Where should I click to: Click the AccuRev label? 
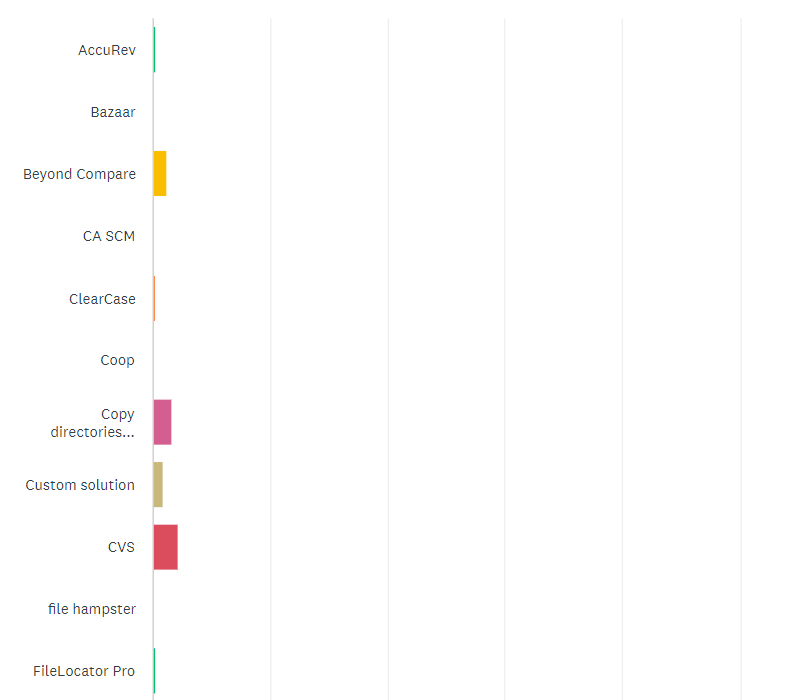coord(107,50)
